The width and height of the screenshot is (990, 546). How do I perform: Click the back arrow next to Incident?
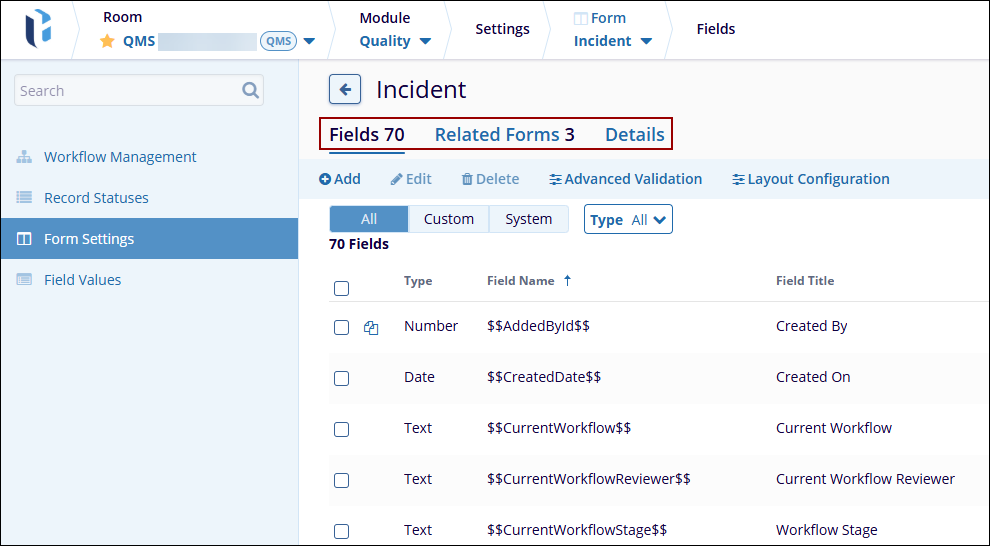pos(345,89)
